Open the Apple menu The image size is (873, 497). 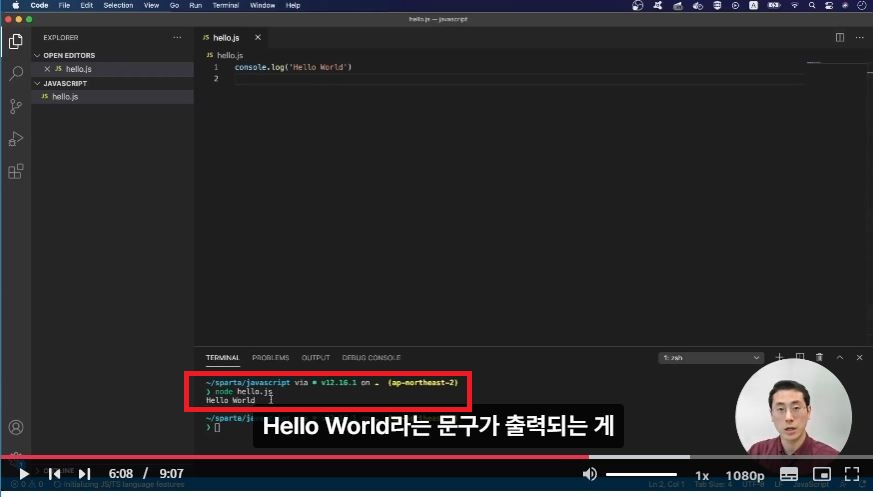tap(16, 6)
